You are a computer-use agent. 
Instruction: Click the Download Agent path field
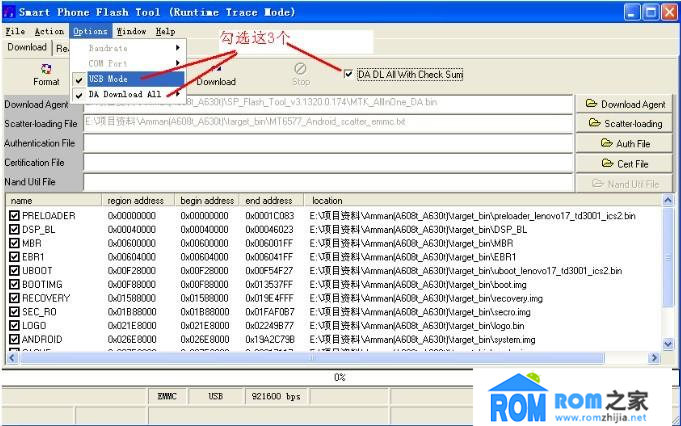click(328, 104)
